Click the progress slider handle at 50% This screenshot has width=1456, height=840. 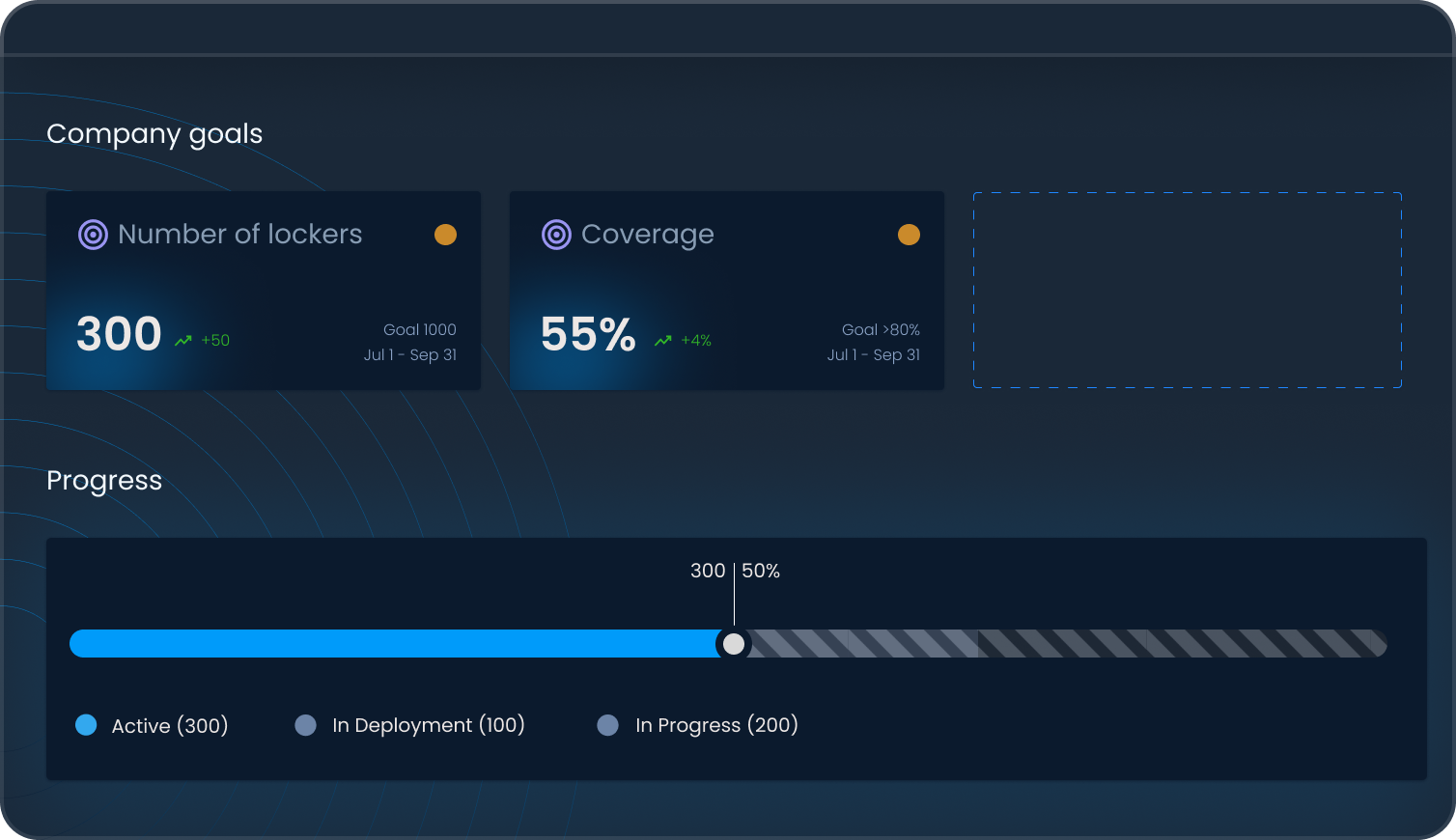[x=734, y=644]
